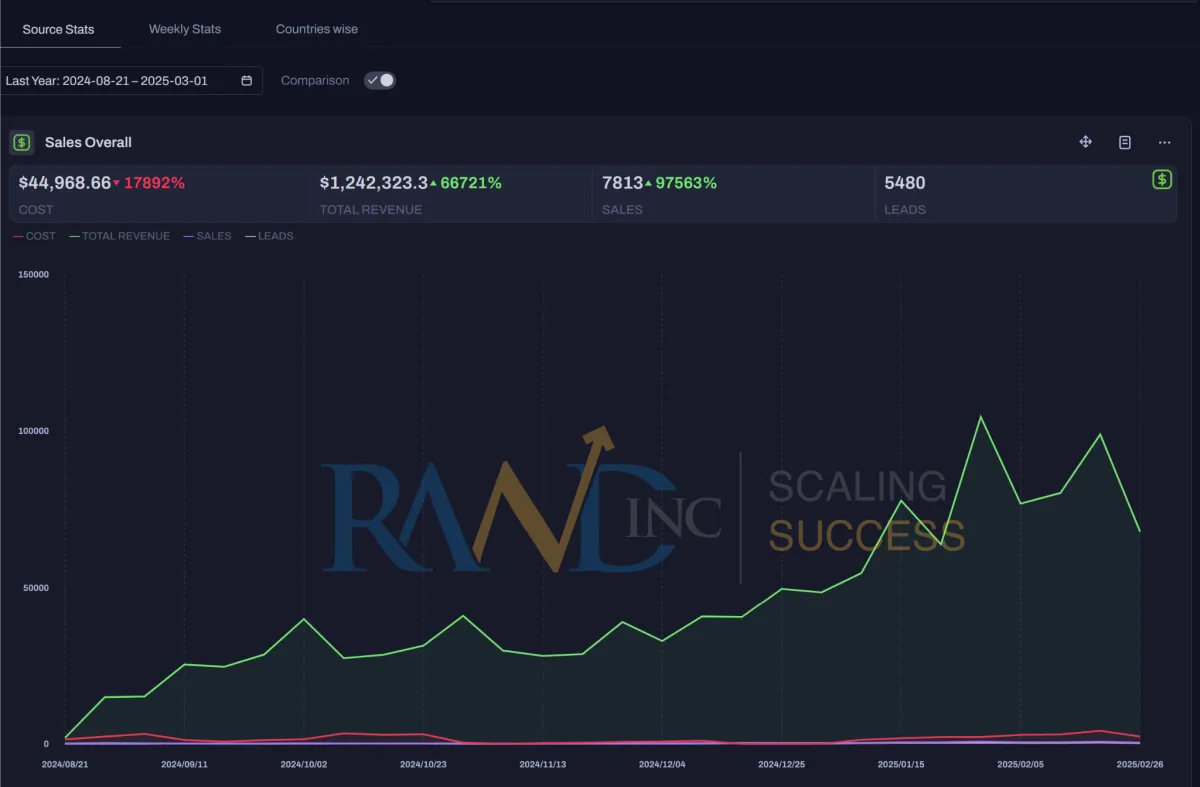
Task: Toggle the COST series in chart legend
Action: pyautogui.click(x=34, y=236)
